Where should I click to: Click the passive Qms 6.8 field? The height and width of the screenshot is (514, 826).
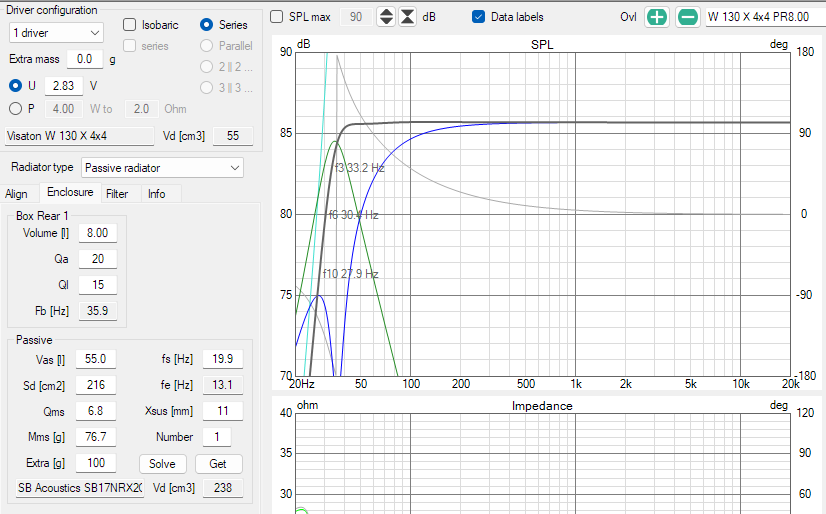95,411
